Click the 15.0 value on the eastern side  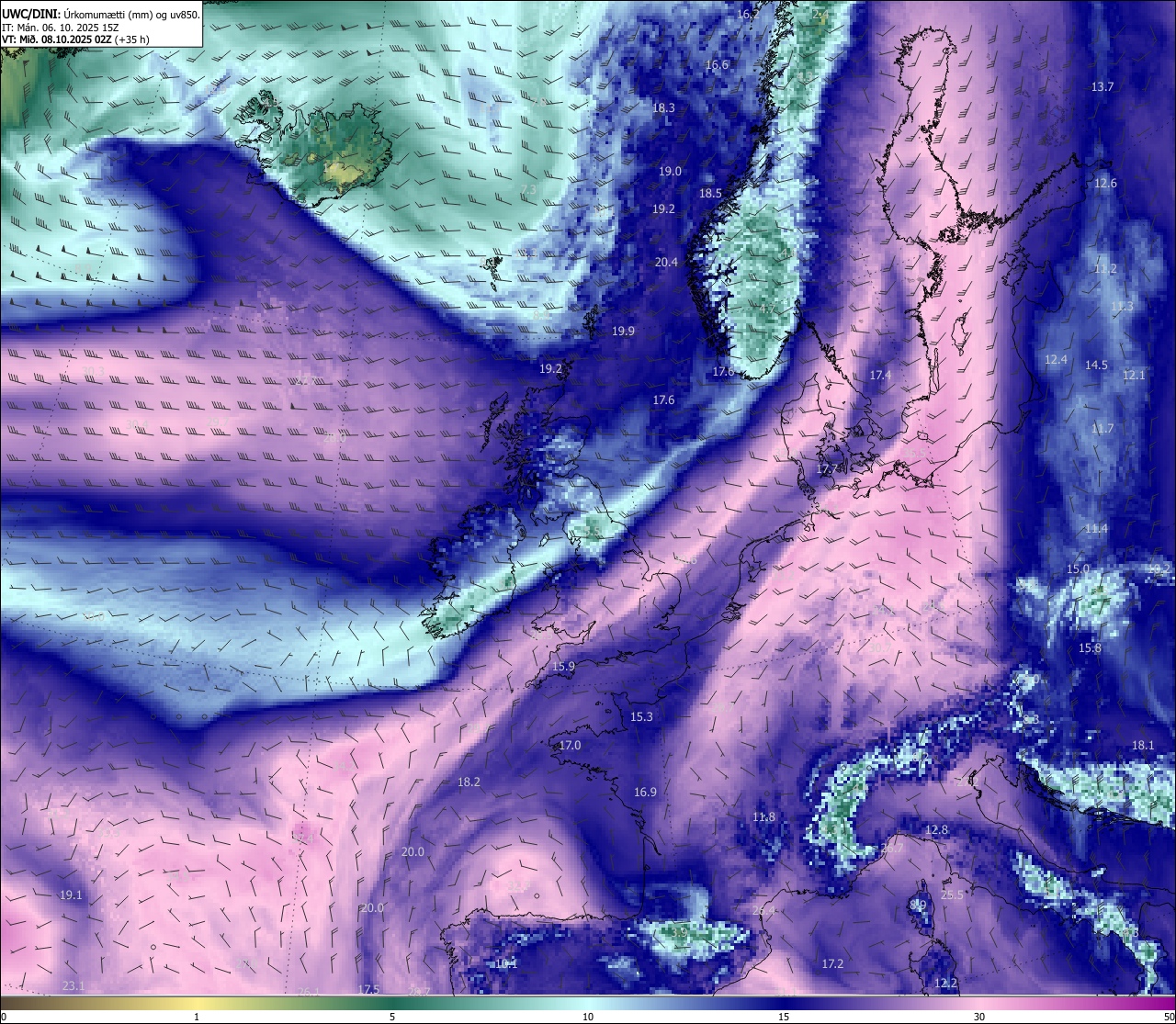coord(1078,568)
